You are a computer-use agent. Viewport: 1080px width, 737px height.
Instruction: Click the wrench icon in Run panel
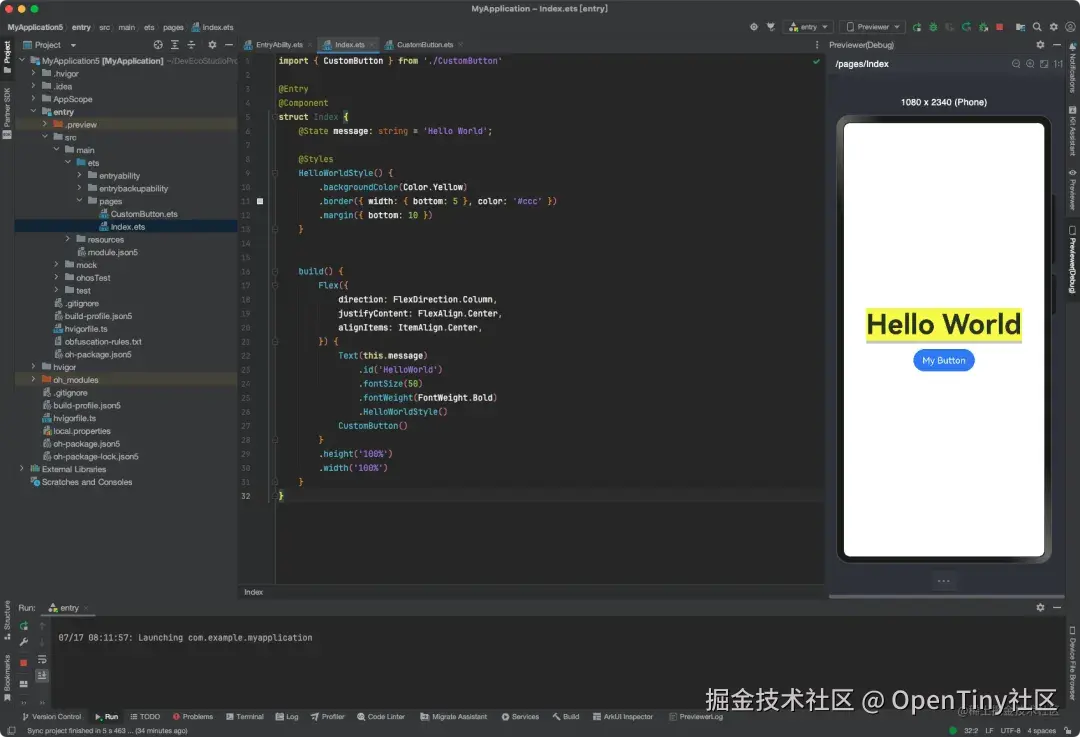point(23,642)
